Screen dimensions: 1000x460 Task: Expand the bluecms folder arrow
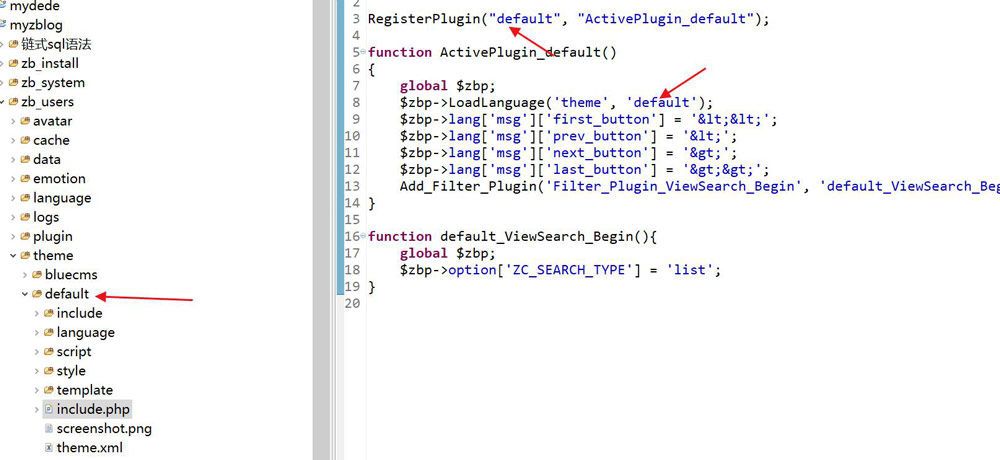tap(25, 275)
